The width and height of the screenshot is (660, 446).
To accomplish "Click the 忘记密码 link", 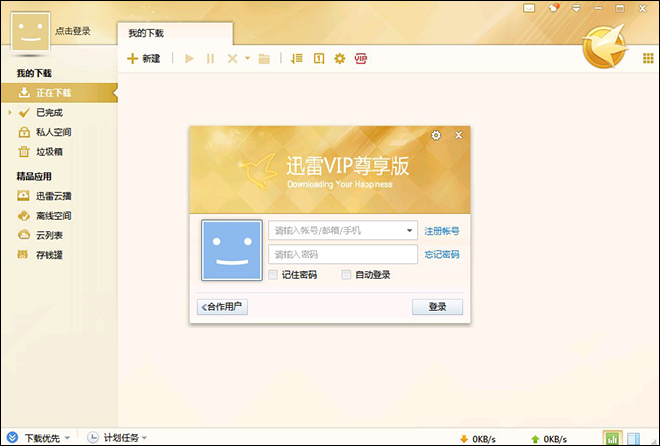I will pos(442,255).
